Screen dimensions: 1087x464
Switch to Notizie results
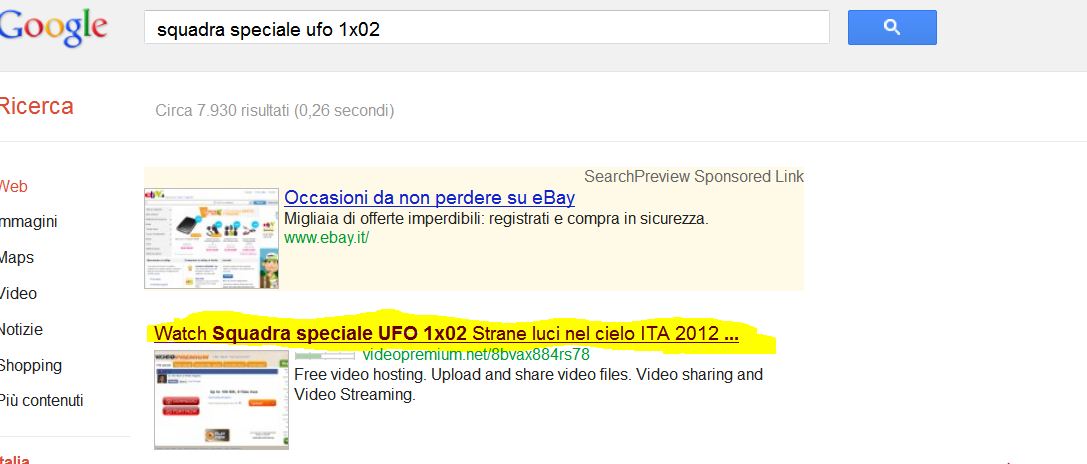pyautogui.click(x=21, y=329)
